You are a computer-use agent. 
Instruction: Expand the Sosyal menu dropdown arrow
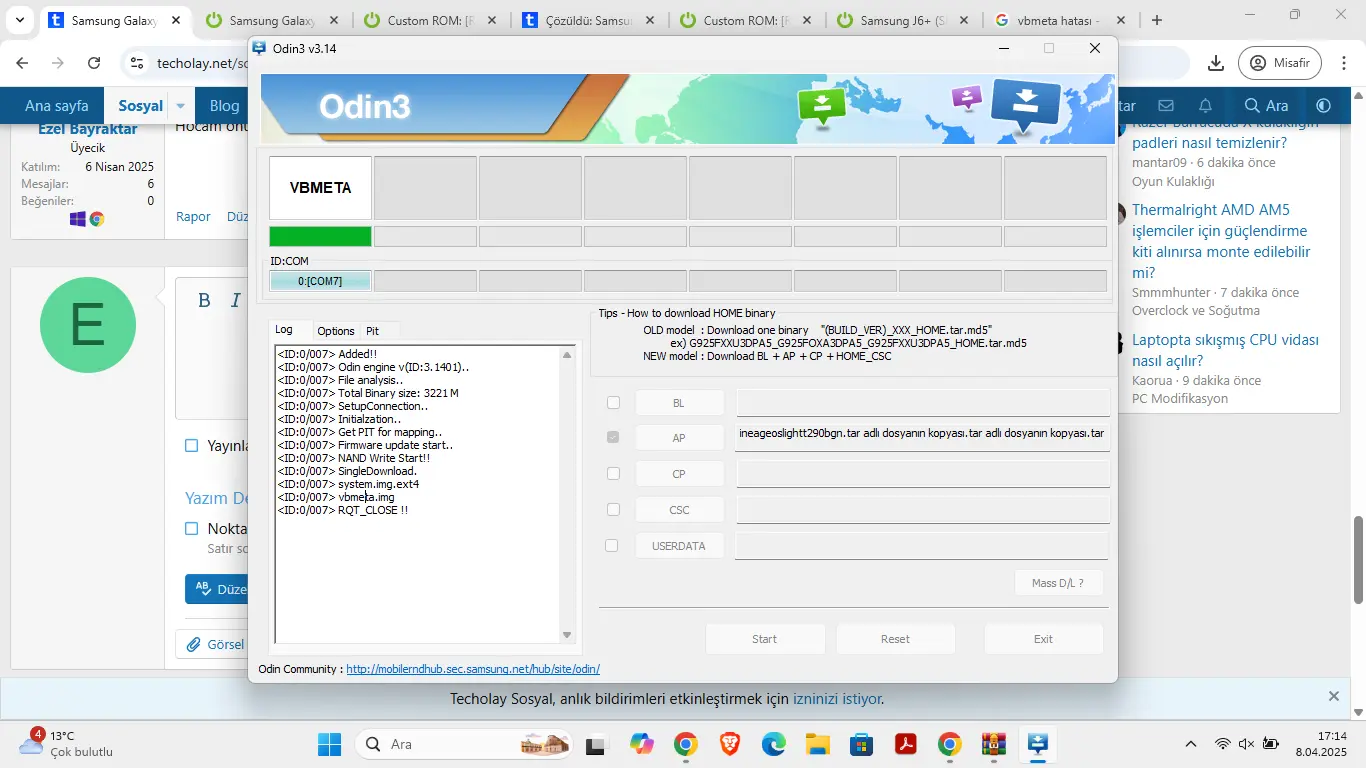click(x=181, y=105)
